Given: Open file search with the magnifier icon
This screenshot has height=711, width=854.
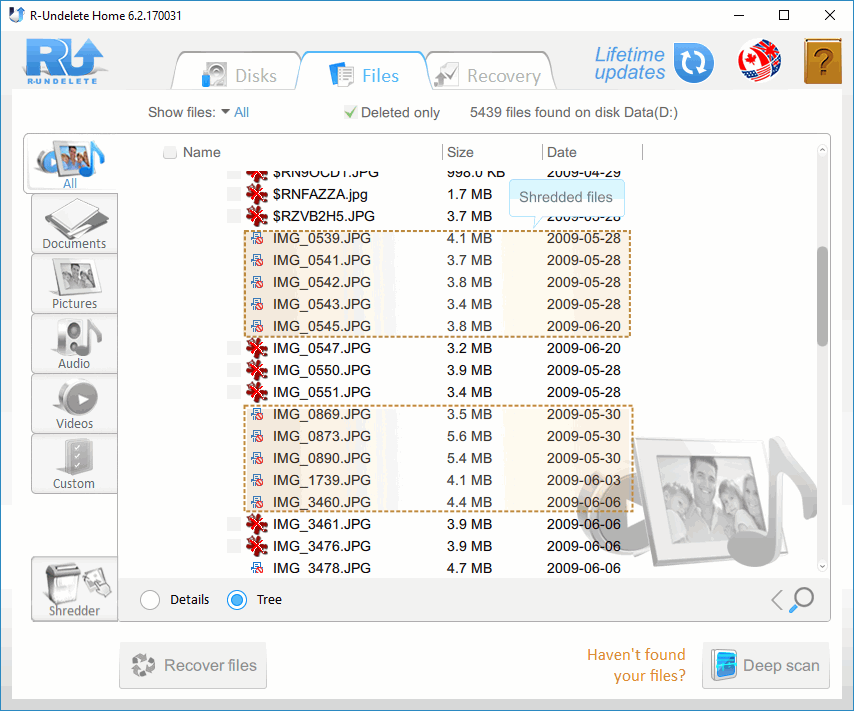Looking at the screenshot, I should click(801, 599).
